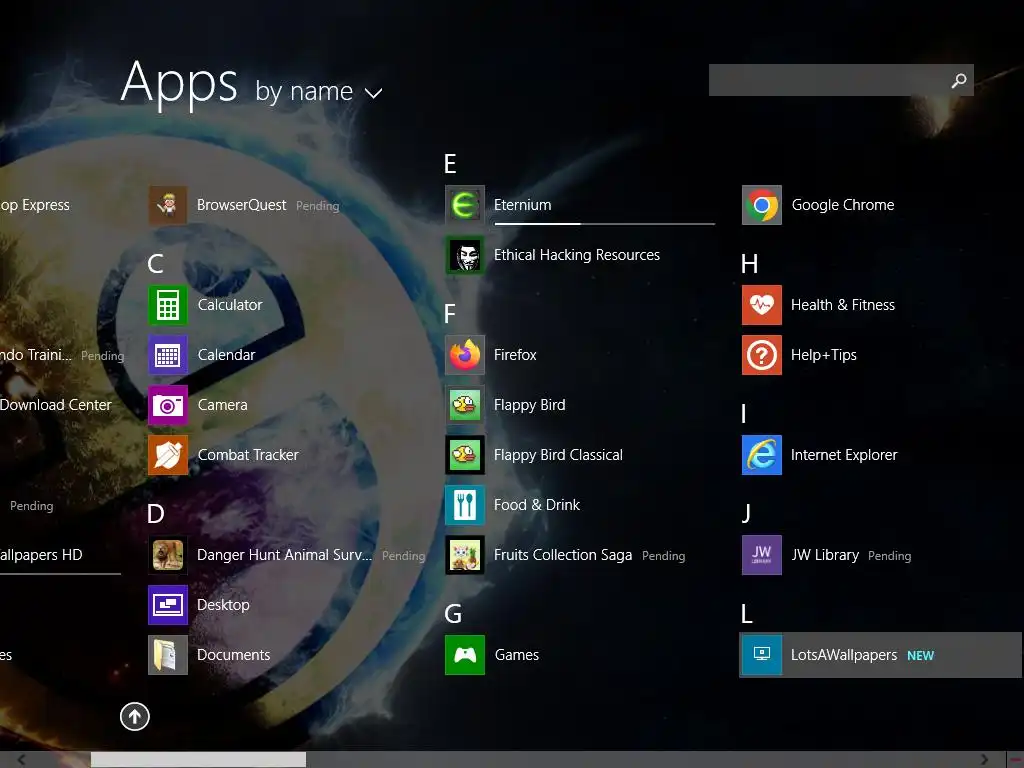Click Pending status next to BrowserQuest
Screen dimensions: 1024x768
[317, 206]
